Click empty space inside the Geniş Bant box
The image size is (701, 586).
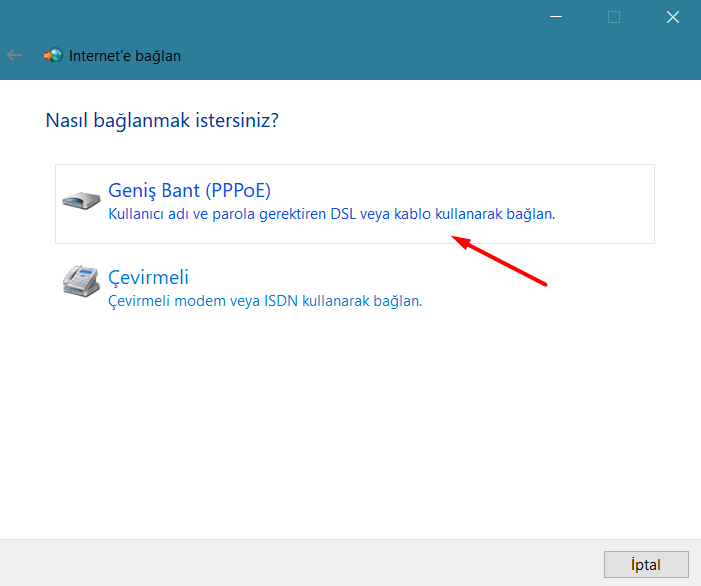600,190
